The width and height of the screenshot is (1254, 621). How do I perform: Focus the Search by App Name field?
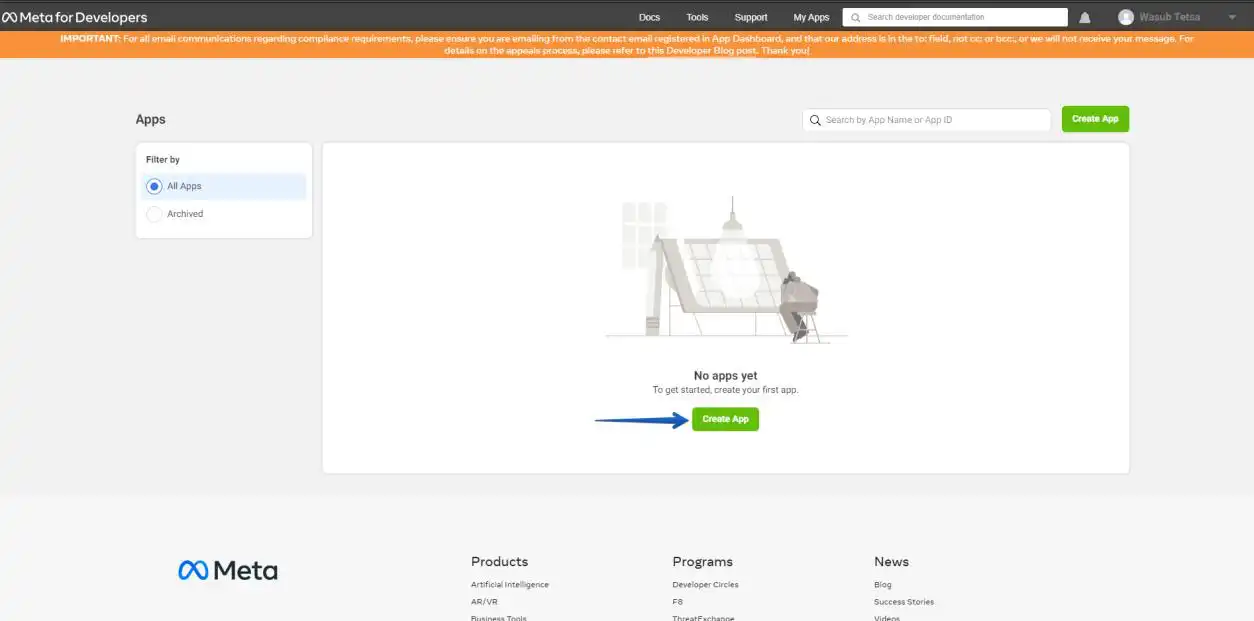pyautogui.click(x=926, y=120)
